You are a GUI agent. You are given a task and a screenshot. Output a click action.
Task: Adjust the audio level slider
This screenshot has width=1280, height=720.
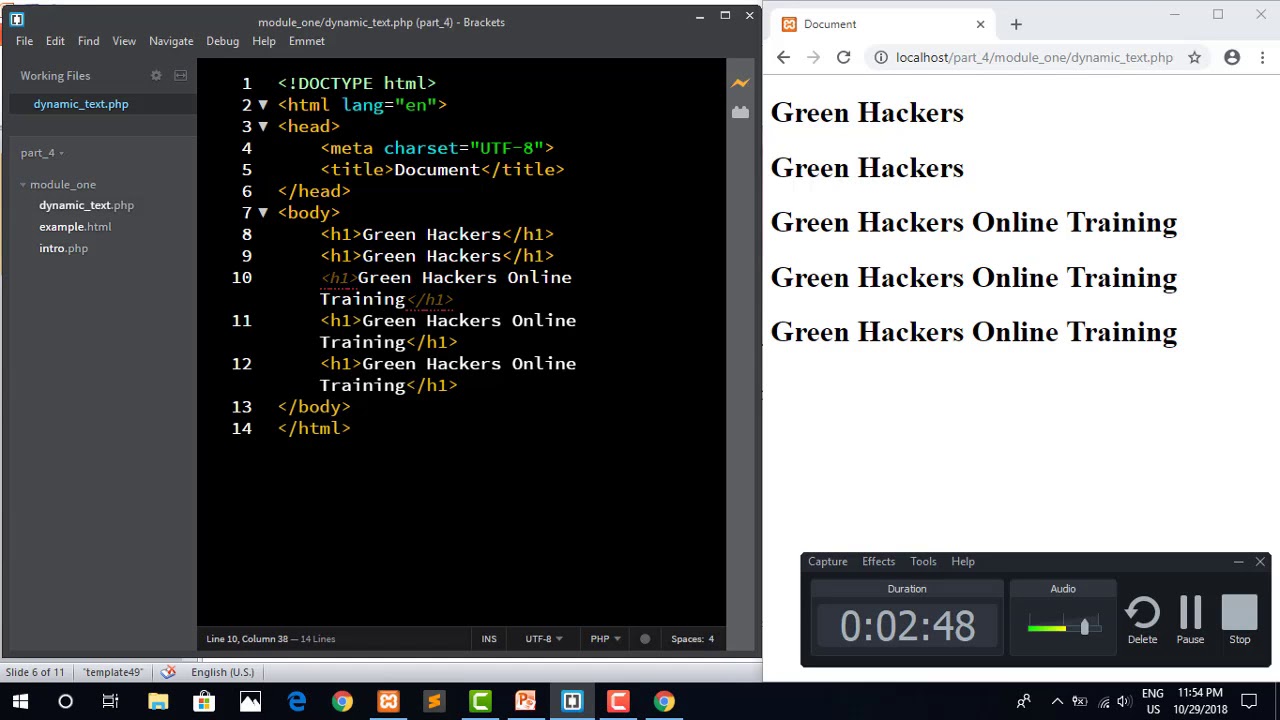pyautogui.click(x=1084, y=626)
